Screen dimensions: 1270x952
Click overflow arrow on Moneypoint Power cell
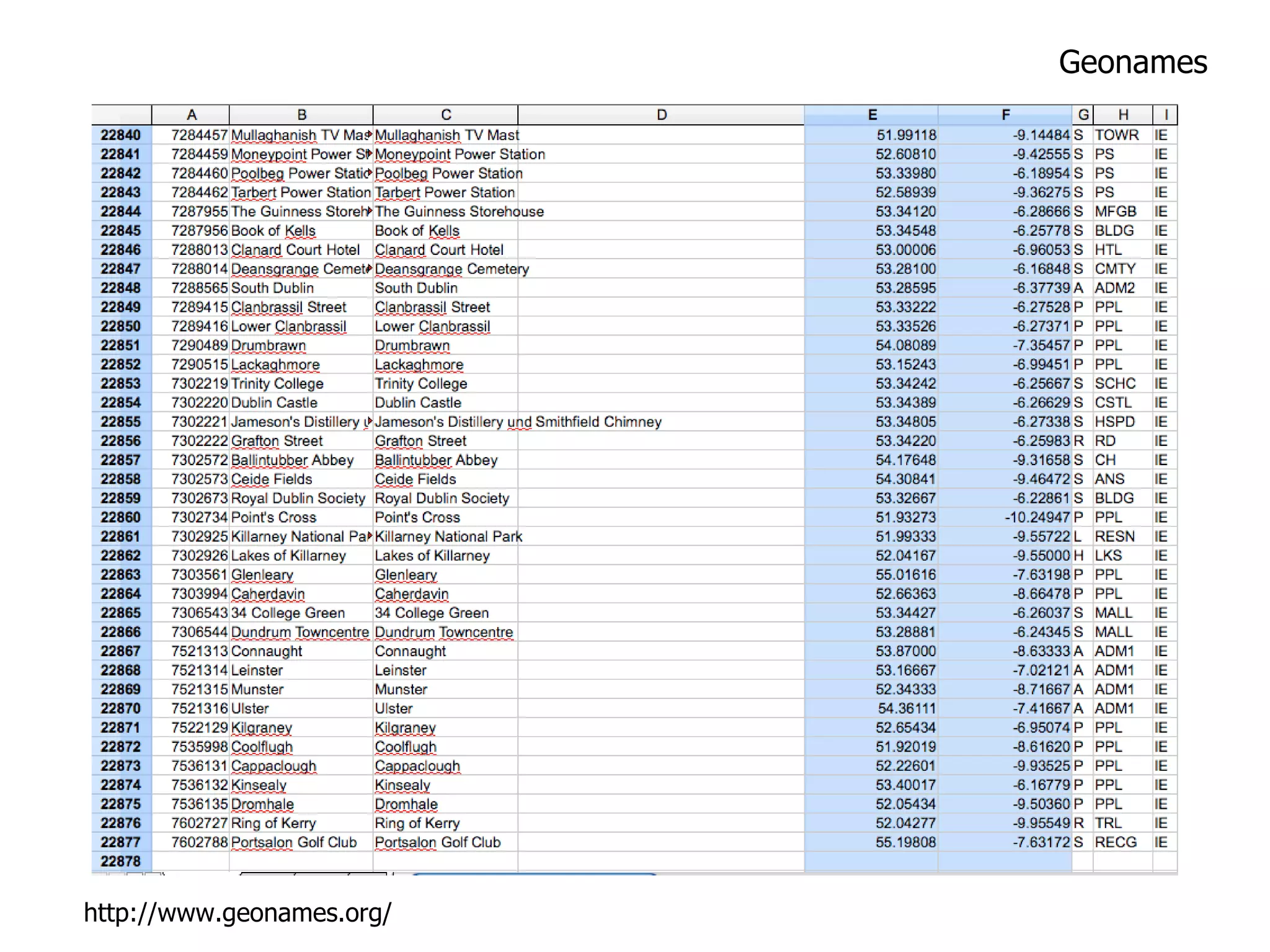tap(370, 154)
